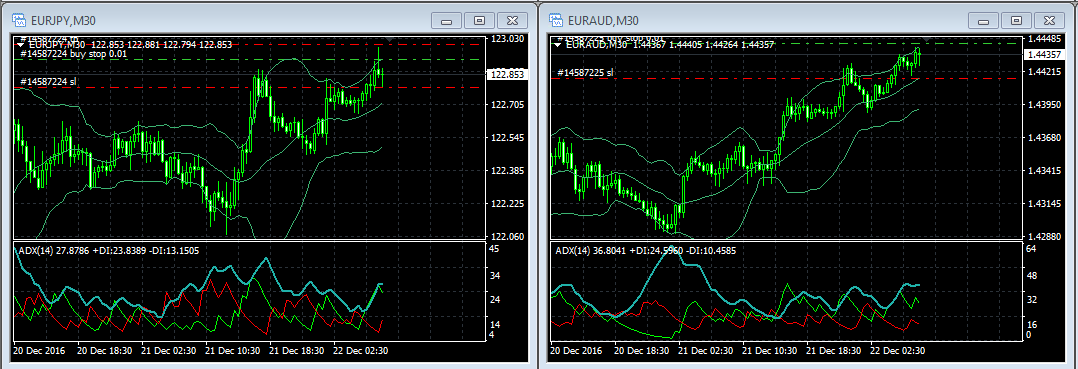1078x369 pixels.
Task: Click price scale value 122.705 in EURJPY
Action: pos(508,104)
